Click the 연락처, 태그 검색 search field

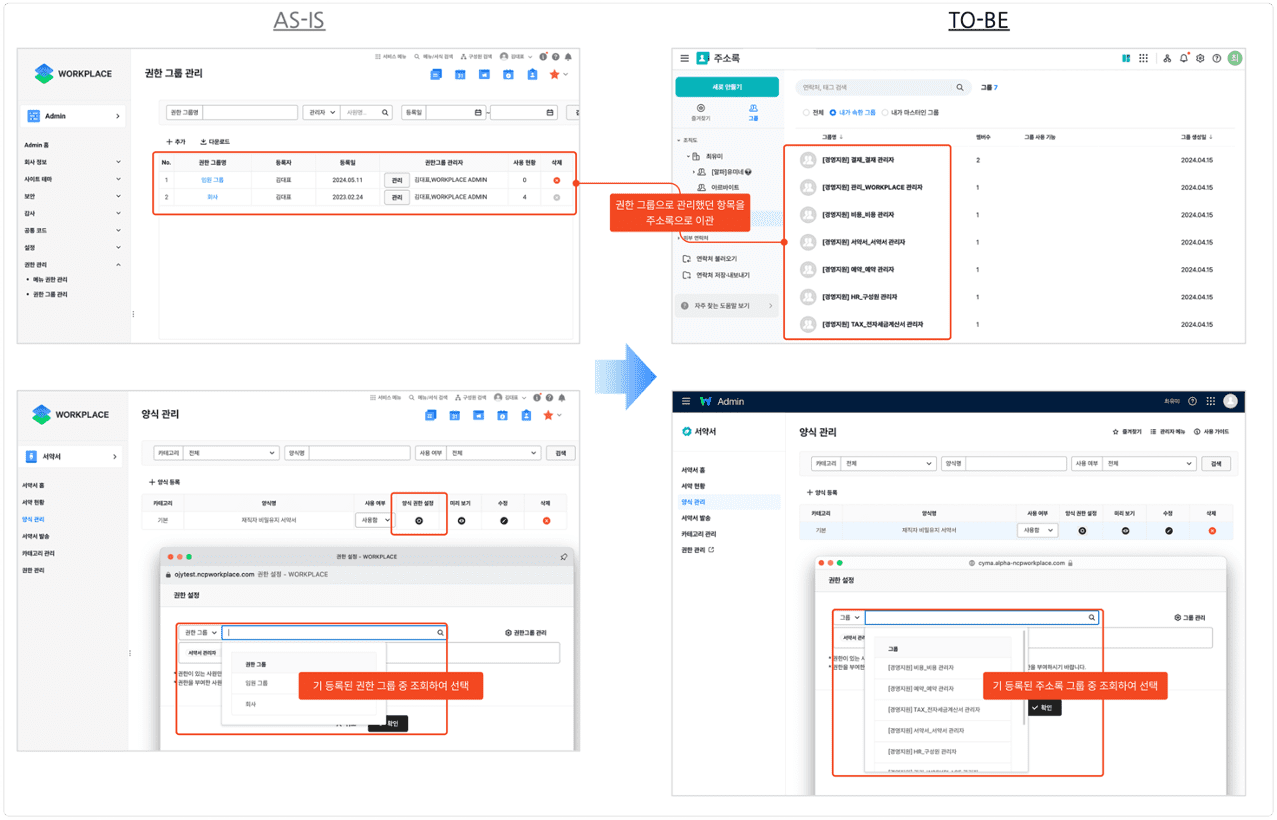click(875, 88)
